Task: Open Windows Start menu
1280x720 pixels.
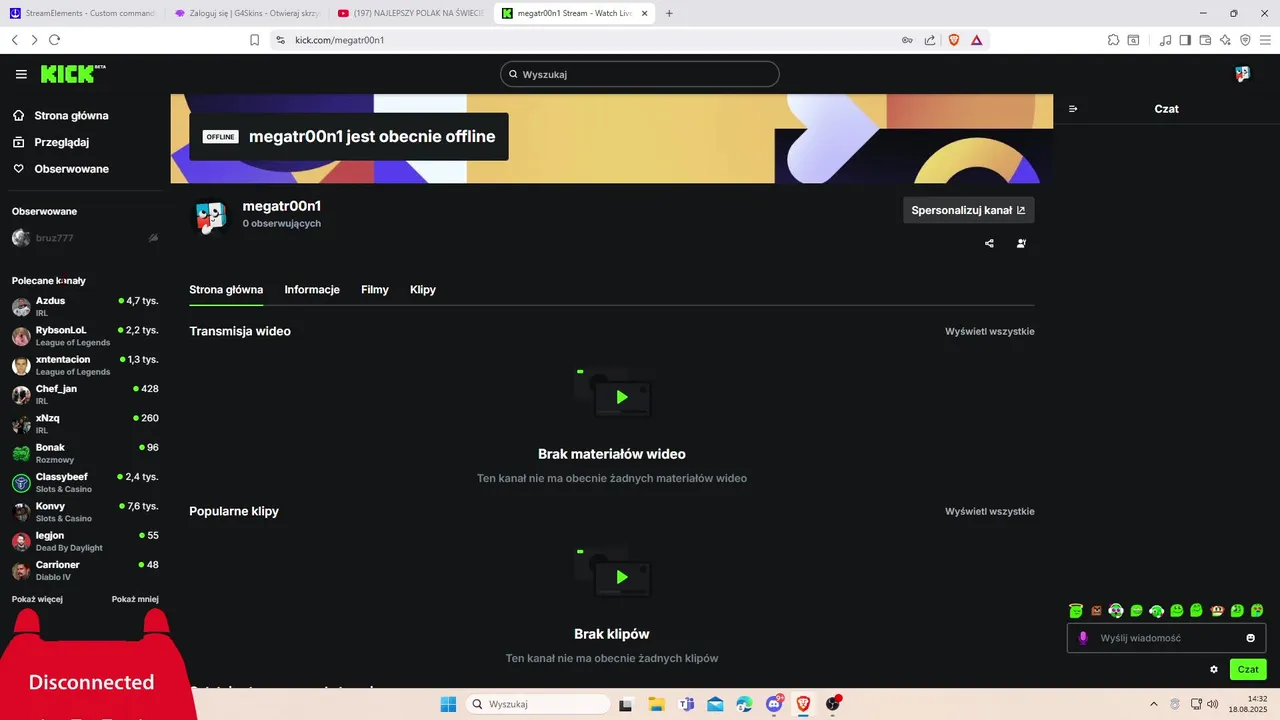Action: tap(448, 704)
